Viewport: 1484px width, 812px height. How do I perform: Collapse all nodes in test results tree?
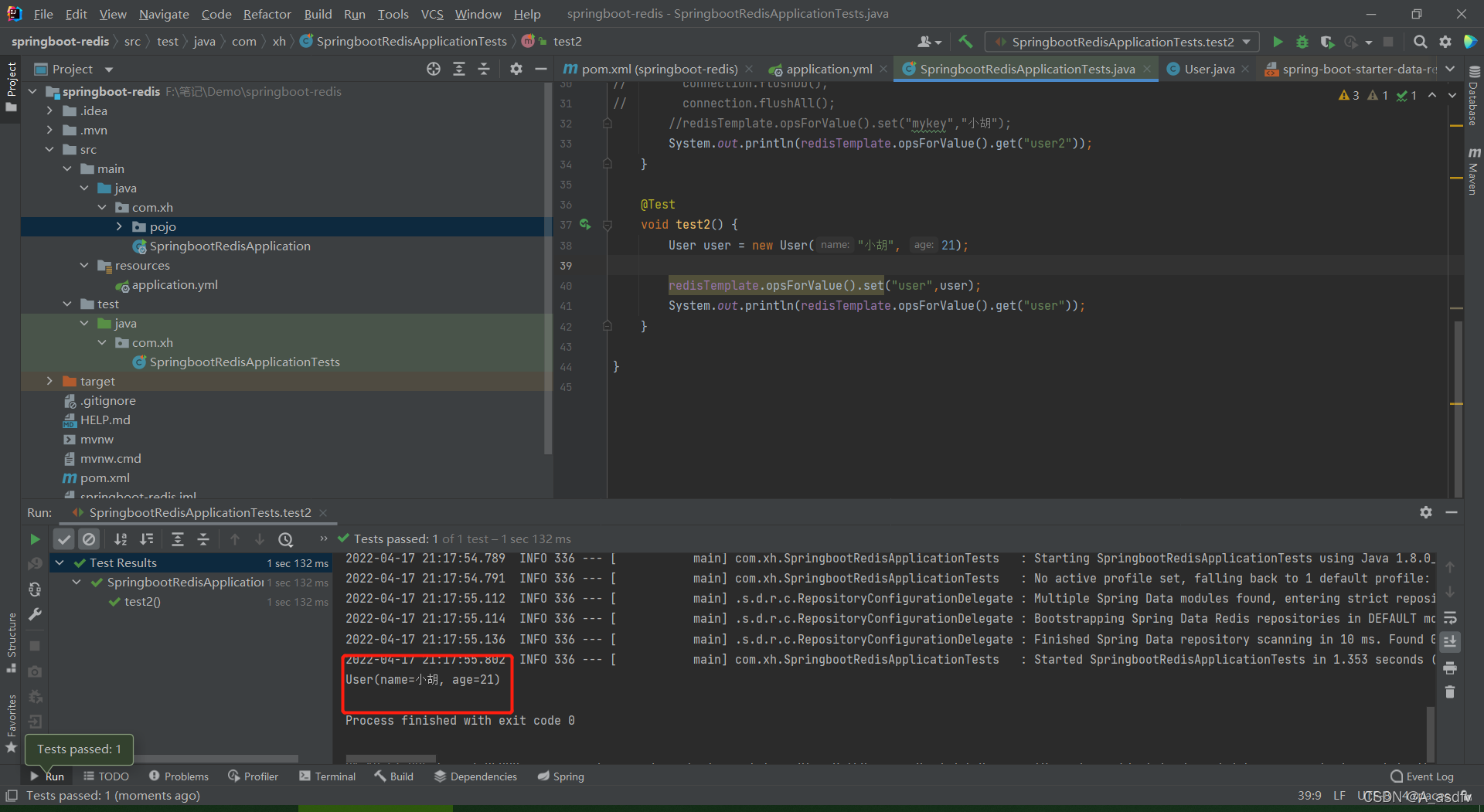[x=204, y=539]
